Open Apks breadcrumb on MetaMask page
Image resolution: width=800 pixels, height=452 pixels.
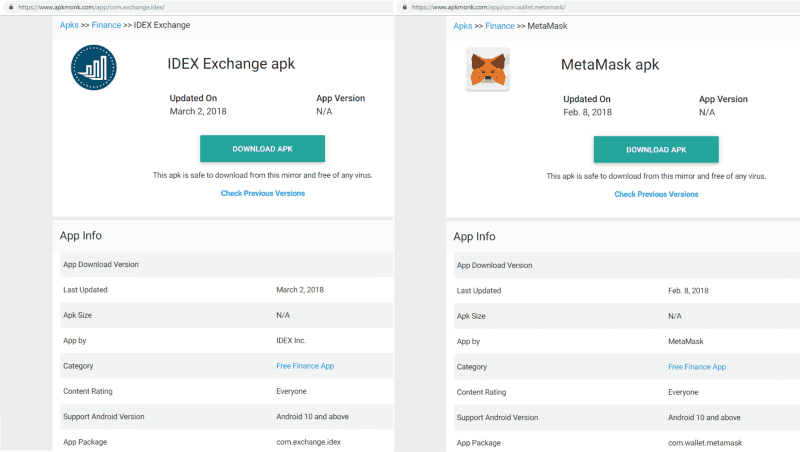coord(463,26)
